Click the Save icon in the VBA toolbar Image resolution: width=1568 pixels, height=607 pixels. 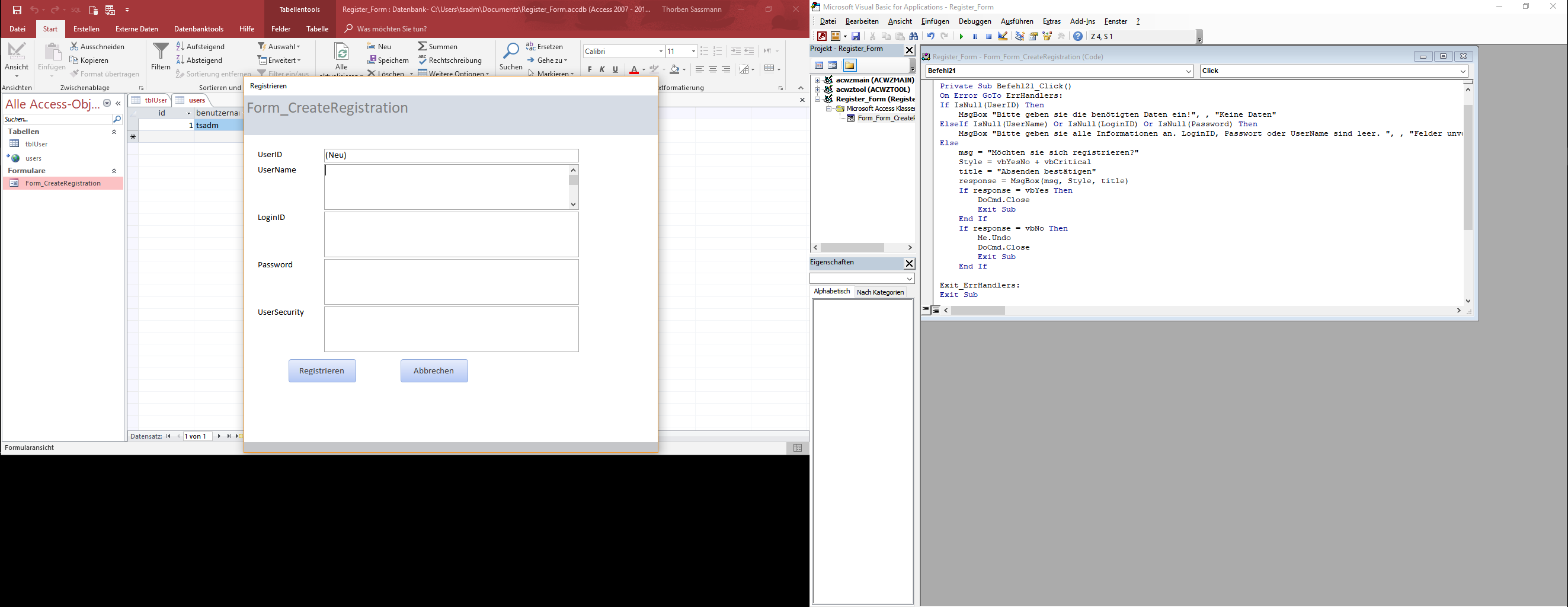click(x=856, y=37)
